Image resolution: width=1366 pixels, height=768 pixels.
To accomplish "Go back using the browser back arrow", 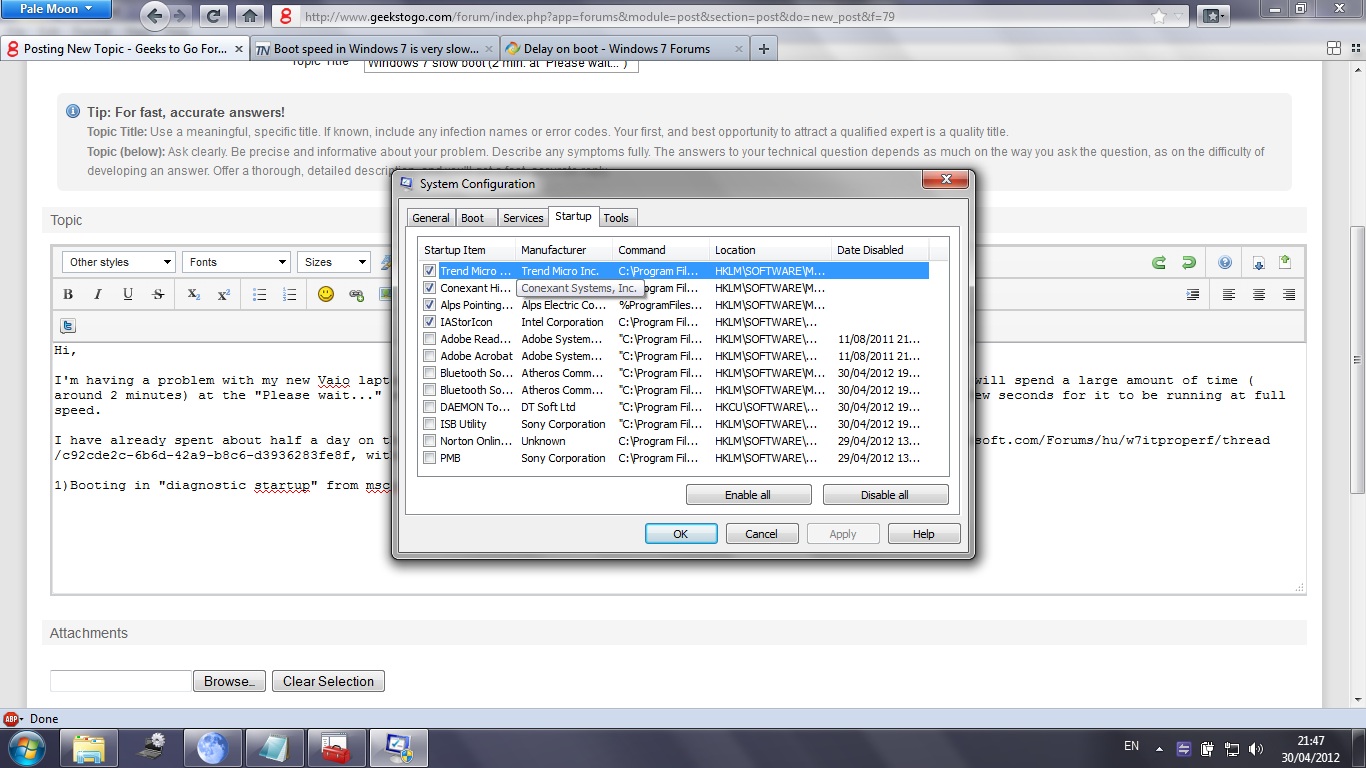I will point(154,16).
